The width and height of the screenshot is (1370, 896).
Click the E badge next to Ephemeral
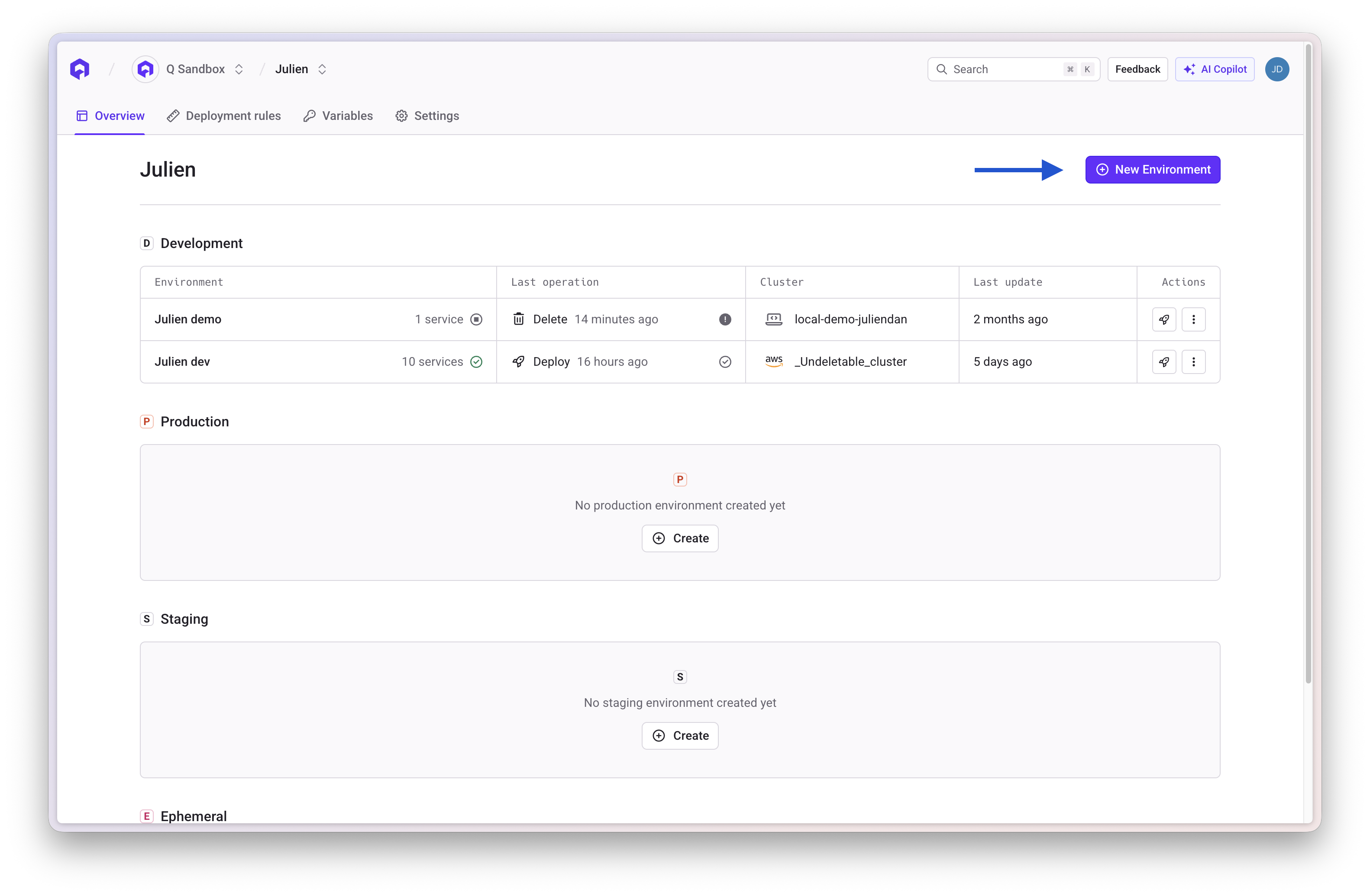tap(147, 816)
